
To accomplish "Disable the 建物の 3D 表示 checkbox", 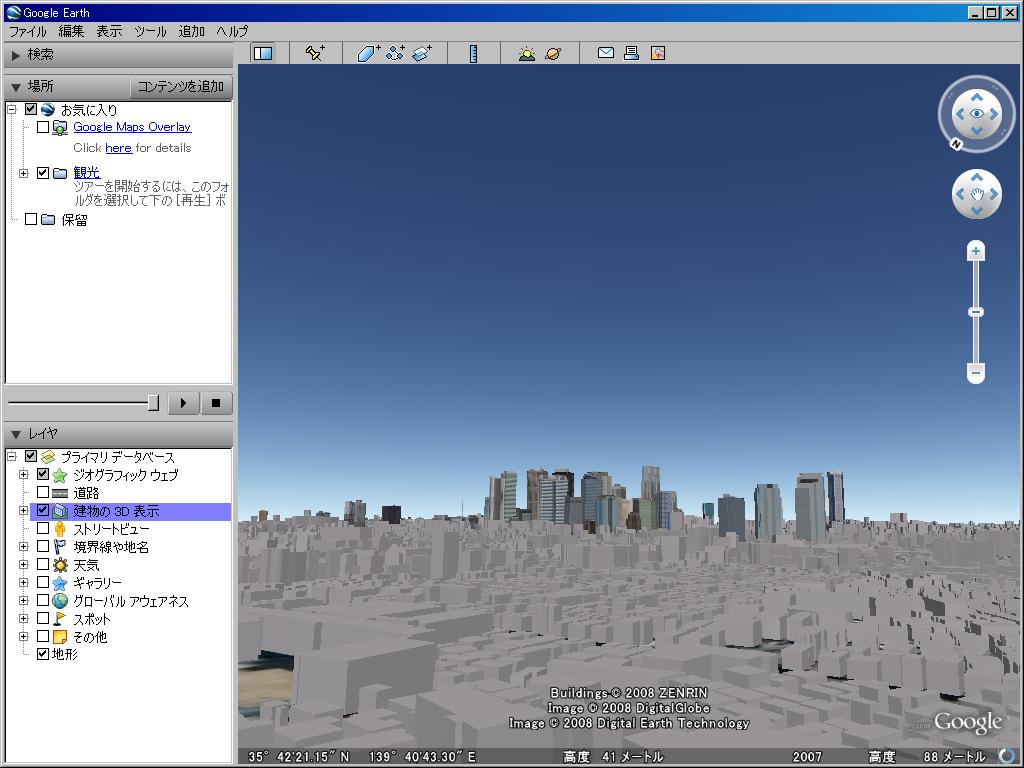I will pos(43,510).
